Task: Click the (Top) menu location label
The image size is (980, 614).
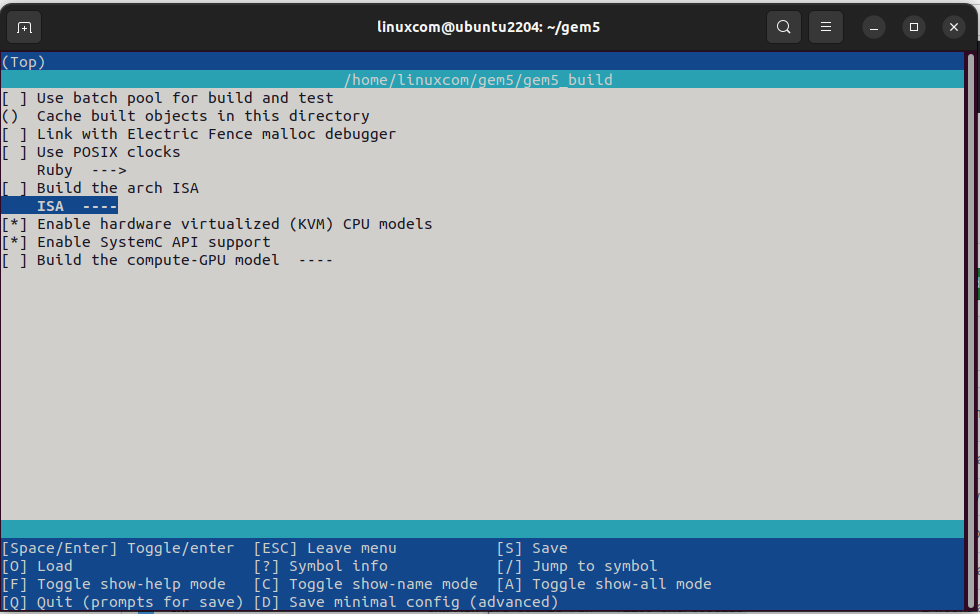Action: click(x=23, y=62)
